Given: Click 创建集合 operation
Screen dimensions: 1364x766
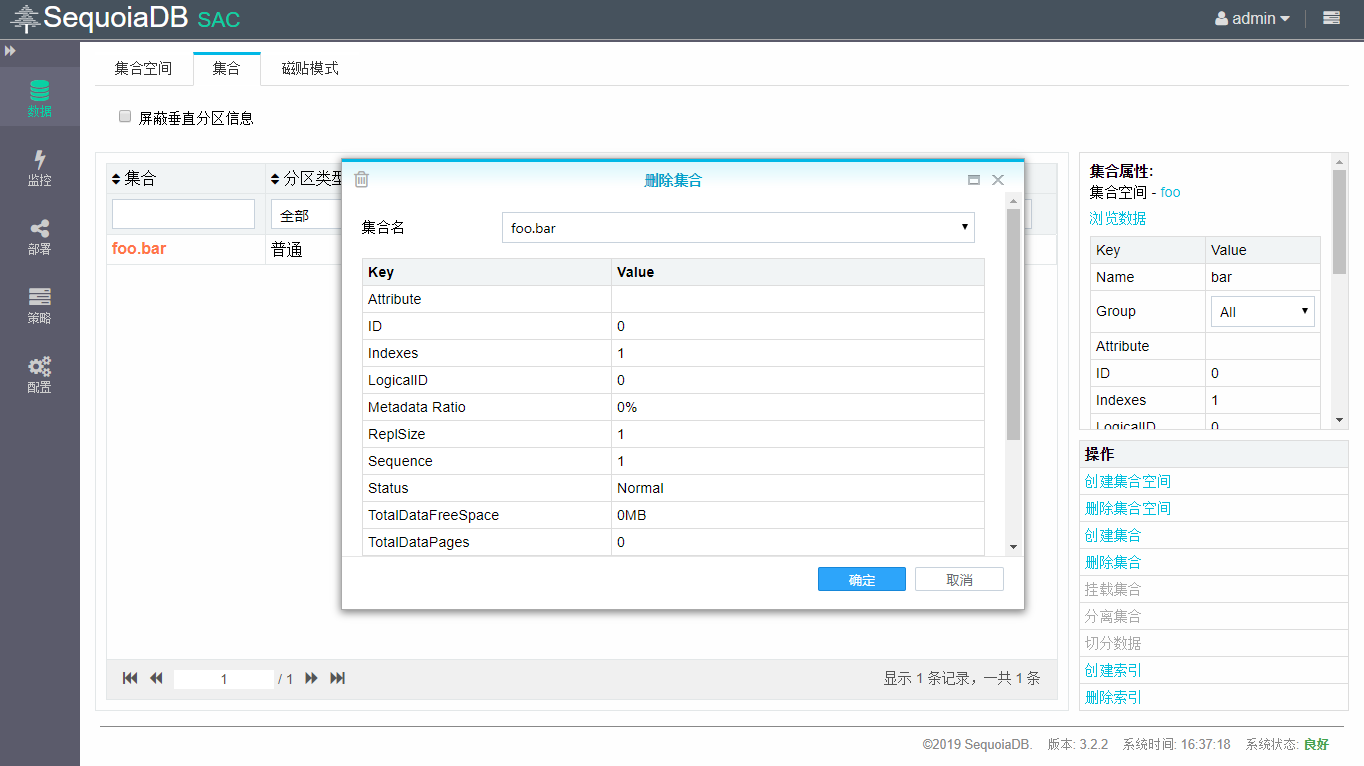Looking at the screenshot, I should pyautogui.click(x=1113, y=535).
